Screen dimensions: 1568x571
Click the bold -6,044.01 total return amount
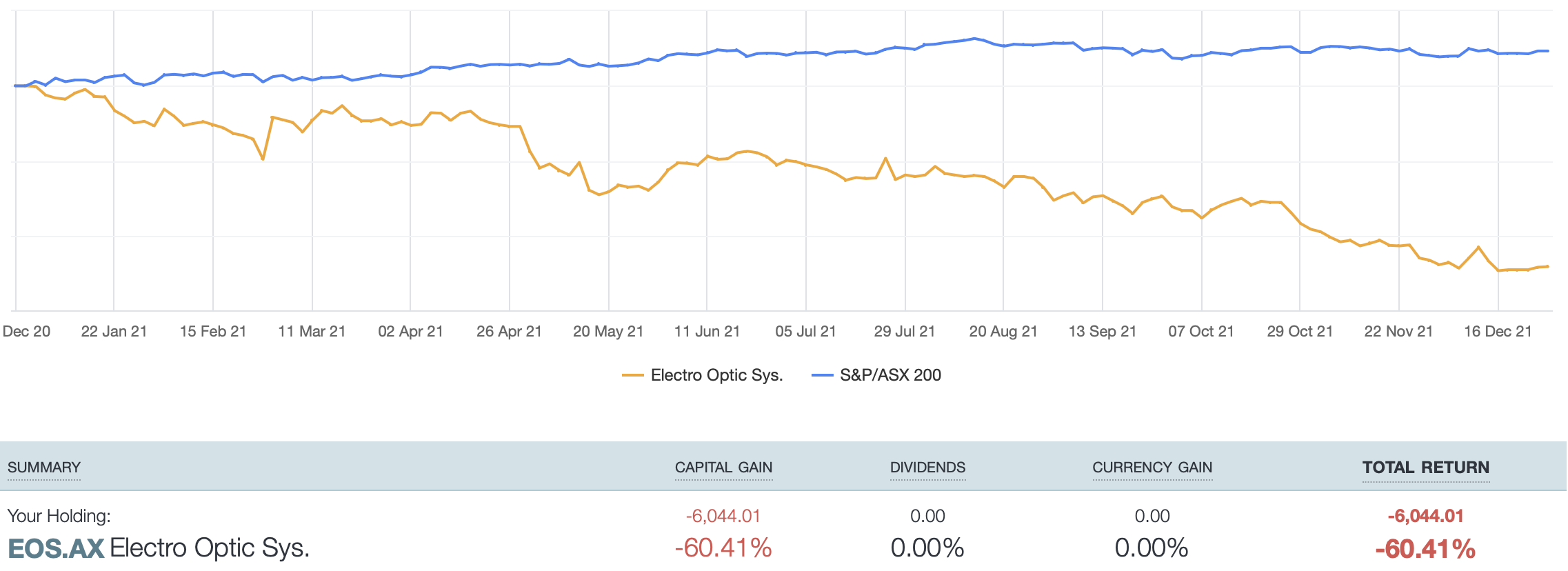1425,516
